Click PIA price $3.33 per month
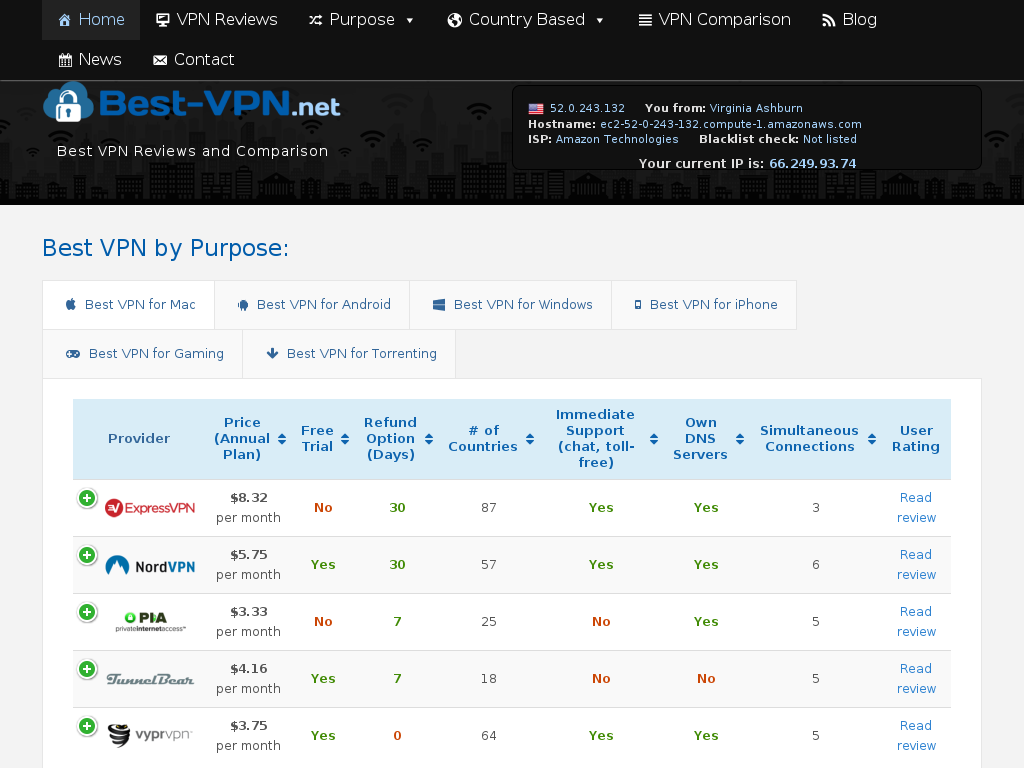Image resolution: width=1024 pixels, height=768 pixels. pos(248,621)
